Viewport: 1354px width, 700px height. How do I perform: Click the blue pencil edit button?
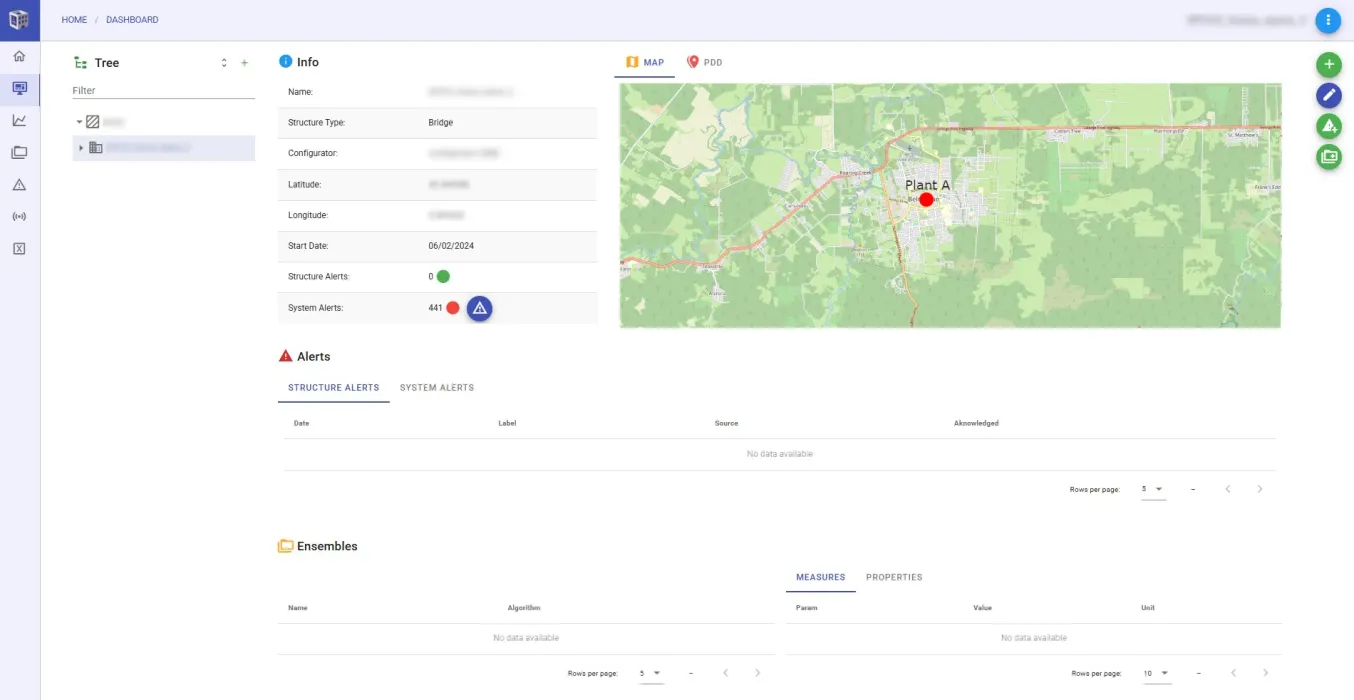pyautogui.click(x=1328, y=95)
